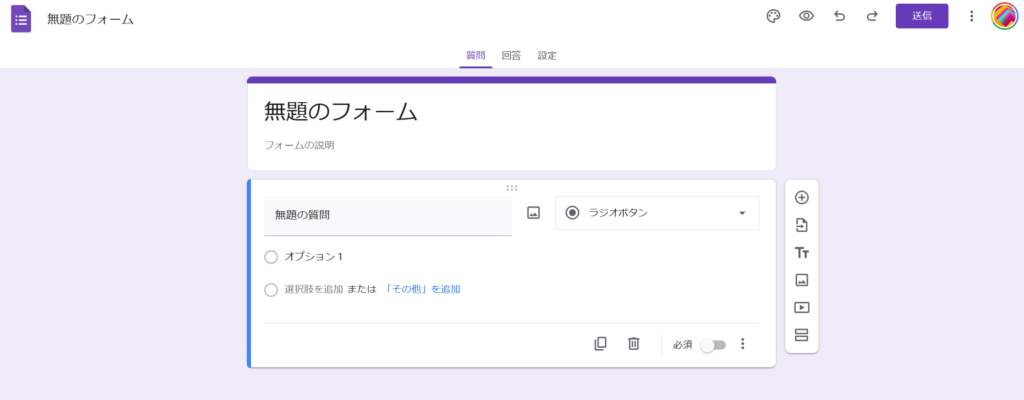Image resolution: width=1024 pixels, height=400 pixels.
Task: Click the redo arrow icon
Action: (872, 16)
